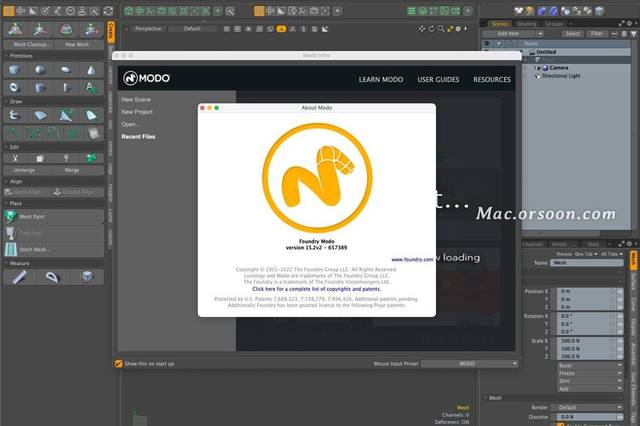Click the first orange layout icon top-left
Image resolution: width=640 pixels, height=426 pixels.
click(9, 11)
